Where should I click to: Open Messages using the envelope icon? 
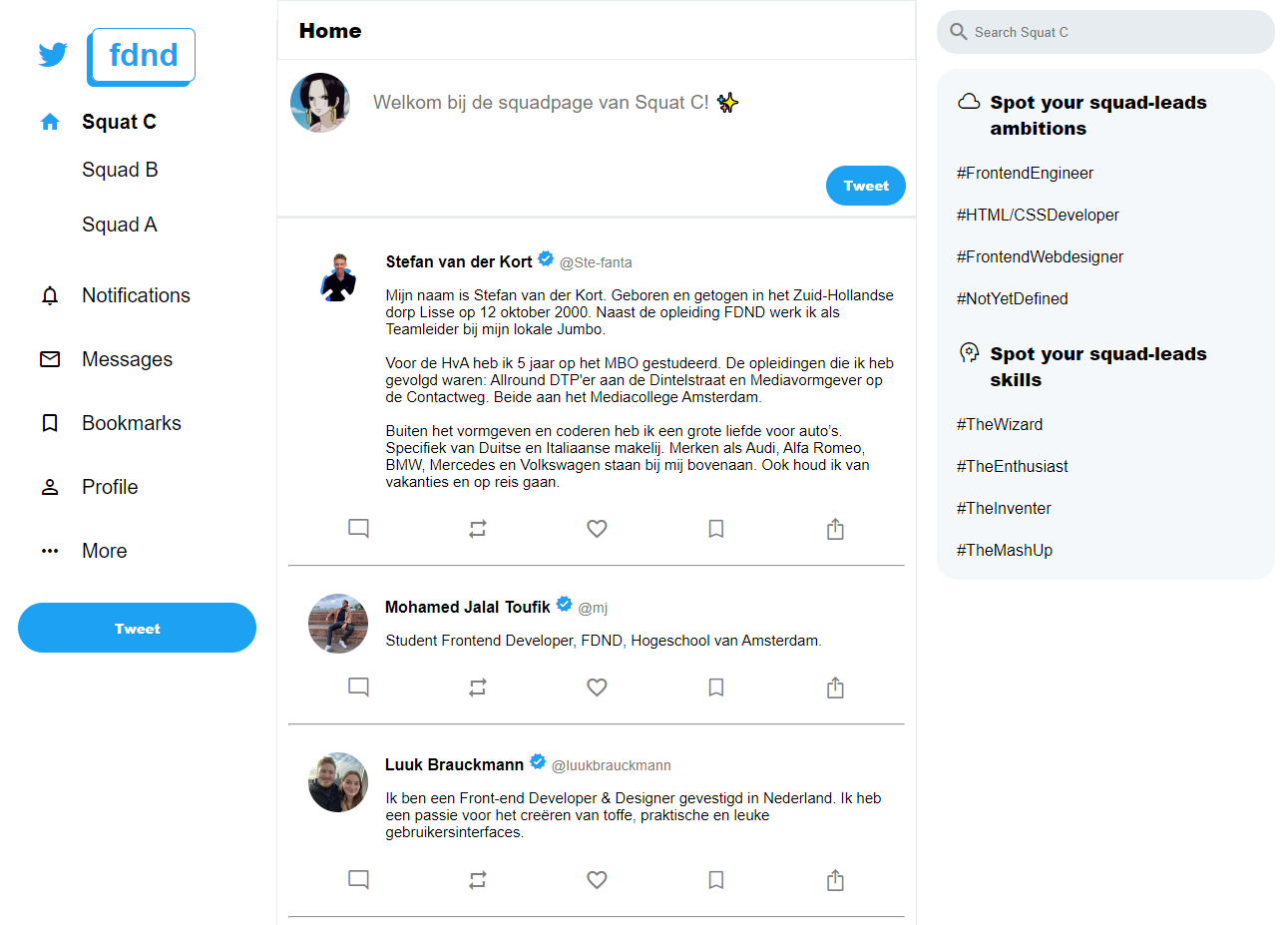[x=49, y=359]
